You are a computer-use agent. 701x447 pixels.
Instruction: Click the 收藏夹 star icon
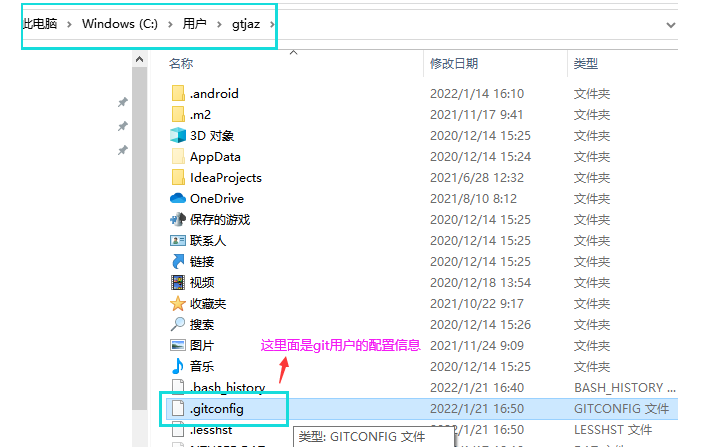[178, 303]
